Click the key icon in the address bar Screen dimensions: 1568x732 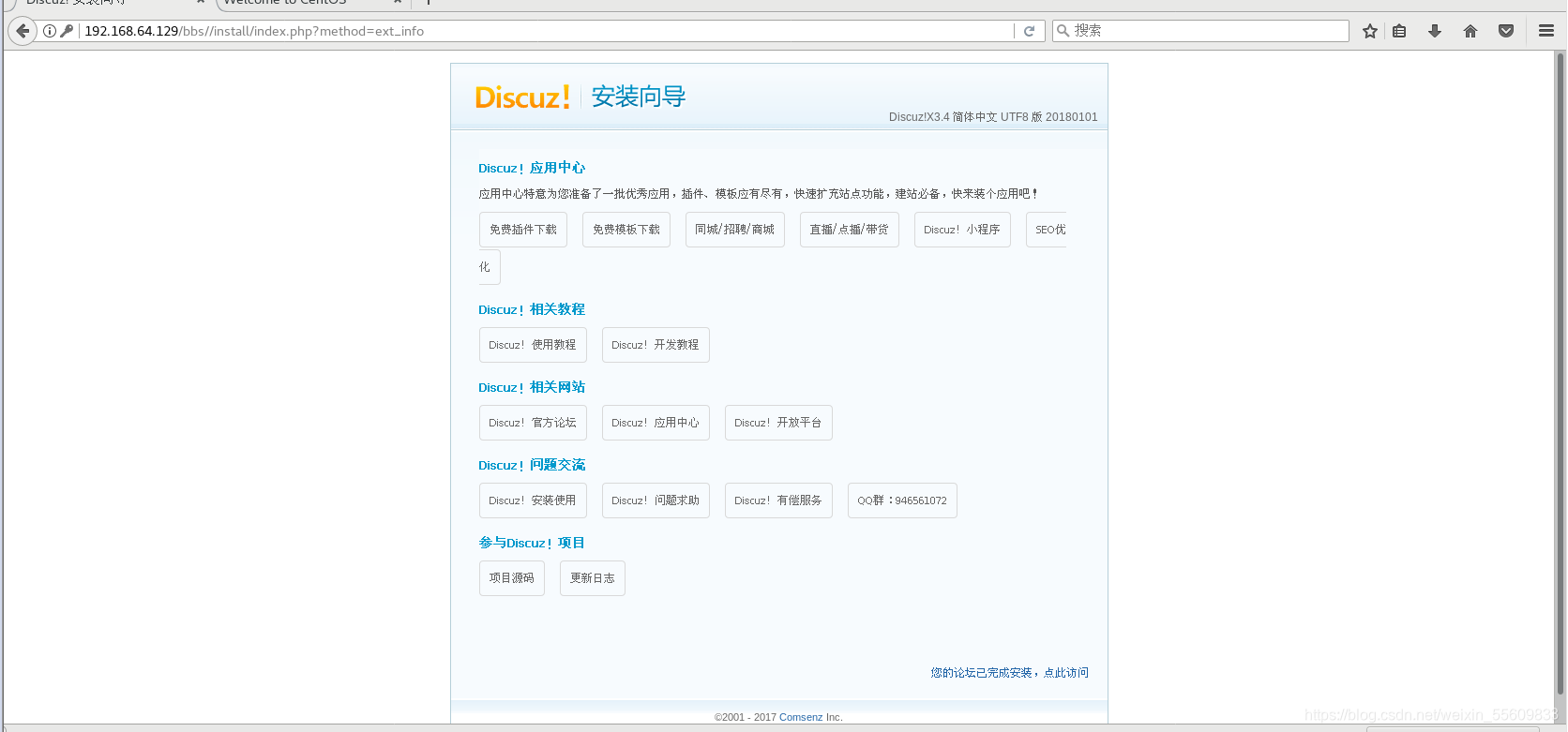coord(67,31)
